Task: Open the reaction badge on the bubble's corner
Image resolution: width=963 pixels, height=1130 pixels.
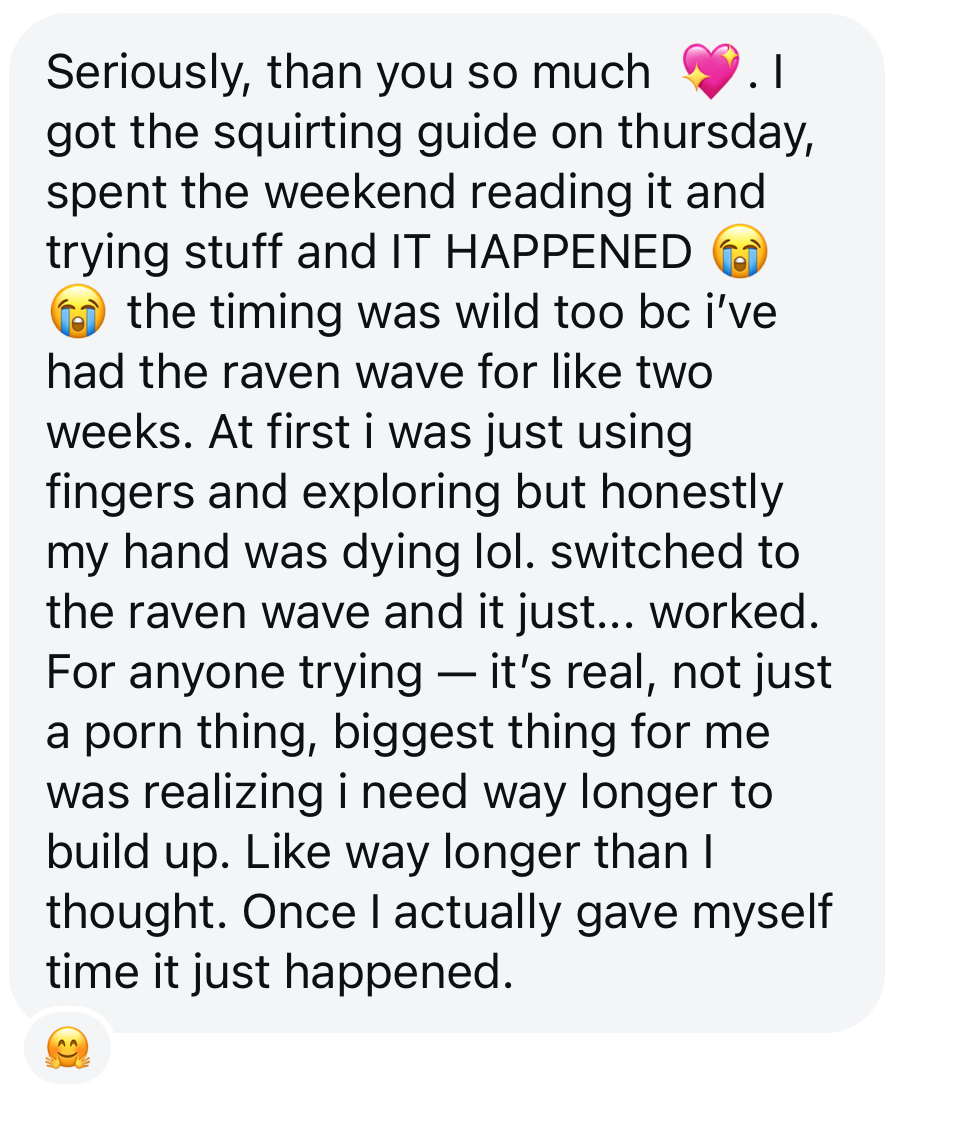Action: click(68, 1049)
